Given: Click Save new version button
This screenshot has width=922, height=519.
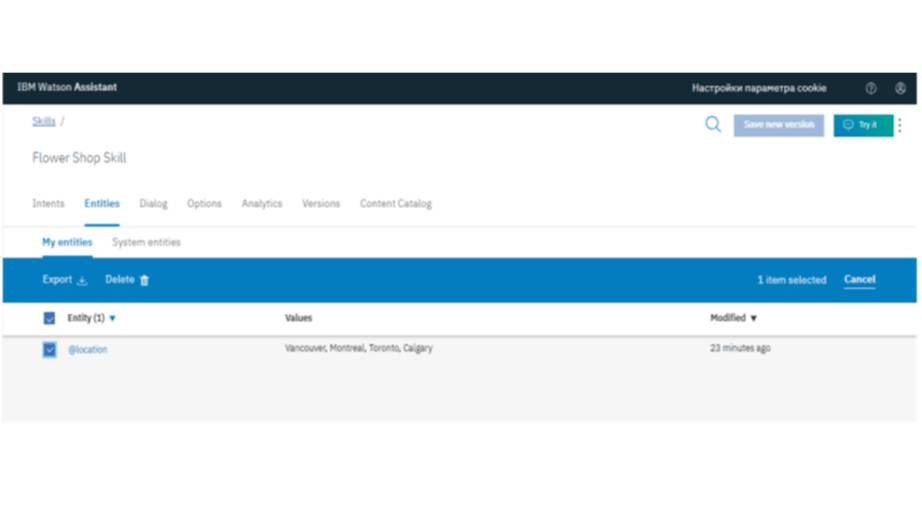Looking at the screenshot, I should pos(778,126).
